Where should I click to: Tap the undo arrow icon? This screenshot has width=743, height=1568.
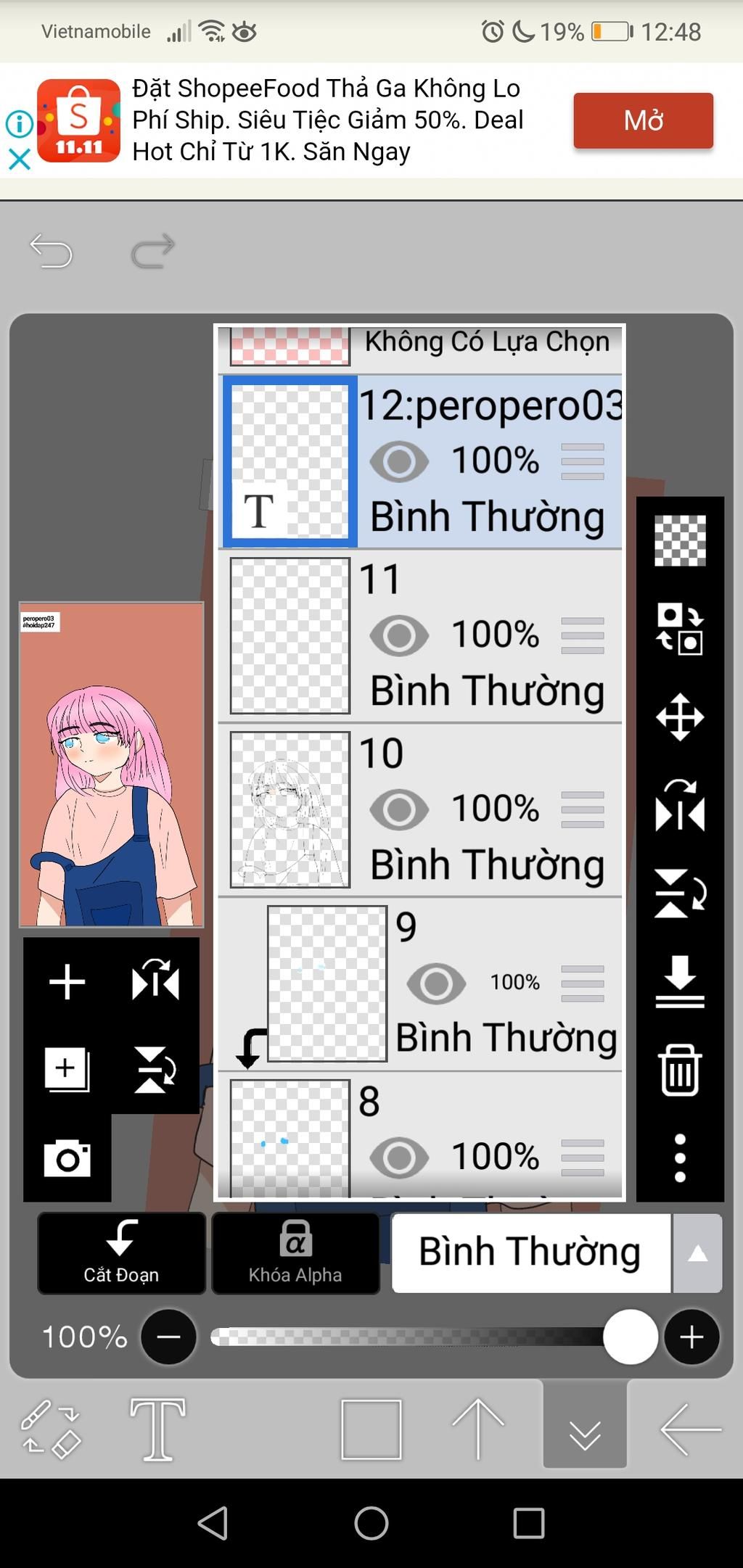click(52, 251)
